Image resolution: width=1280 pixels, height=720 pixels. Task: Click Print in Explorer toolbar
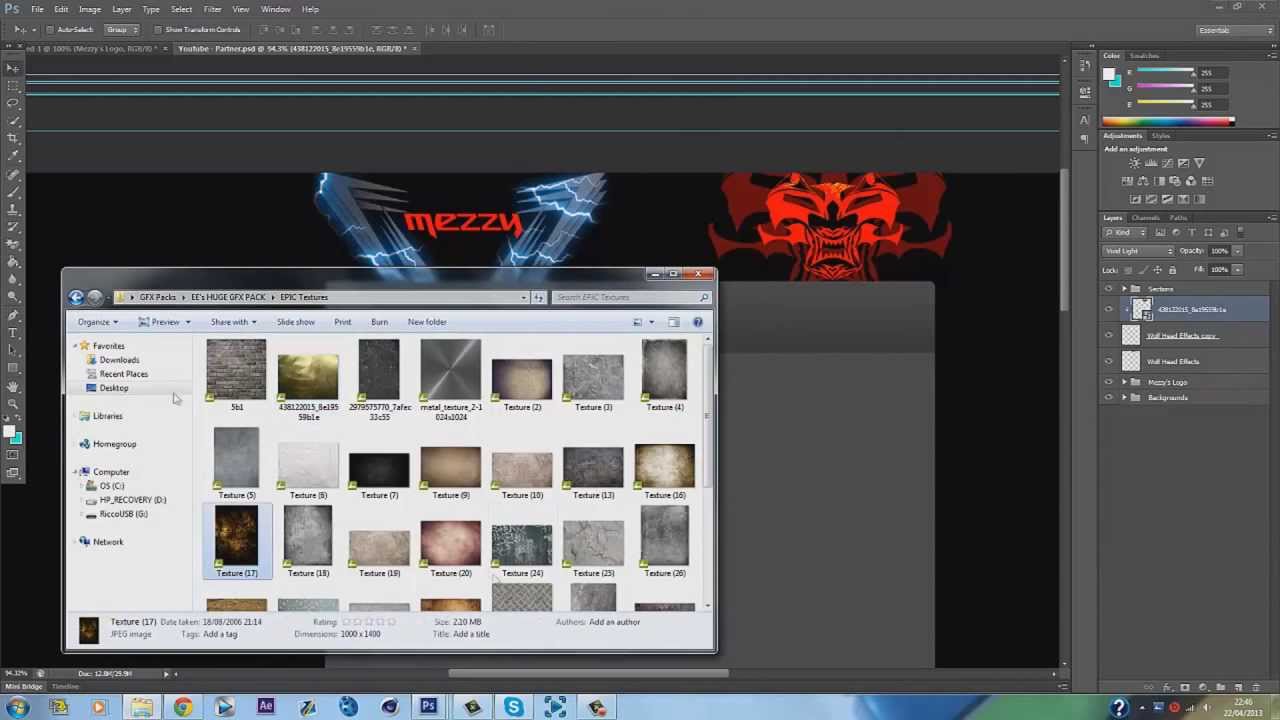(342, 322)
